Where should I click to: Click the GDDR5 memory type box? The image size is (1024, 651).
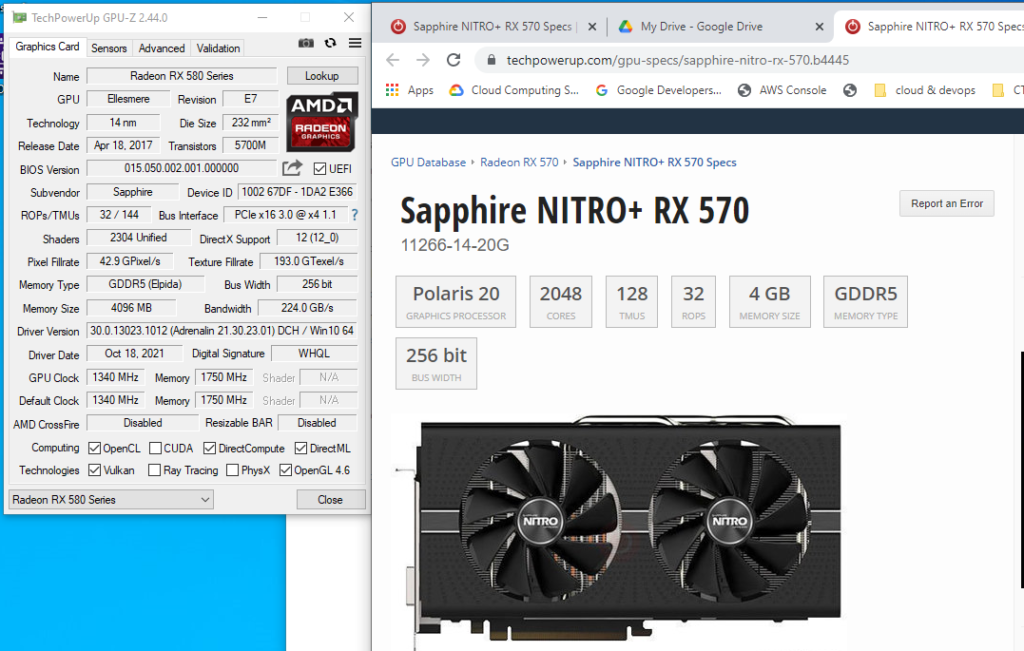[x=865, y=301]
